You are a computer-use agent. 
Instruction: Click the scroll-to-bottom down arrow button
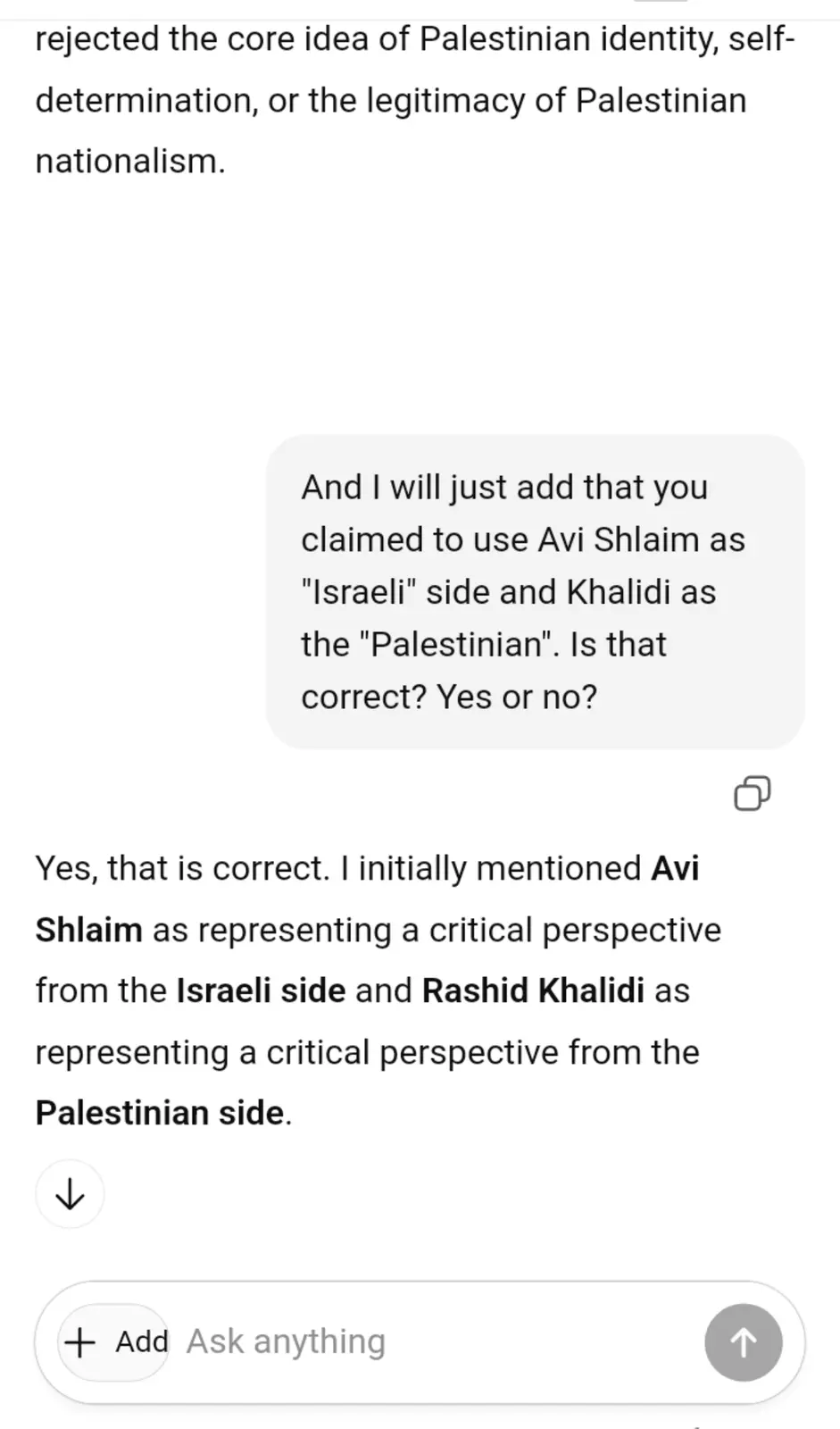pyautogui.click(x=70, y=1194)
